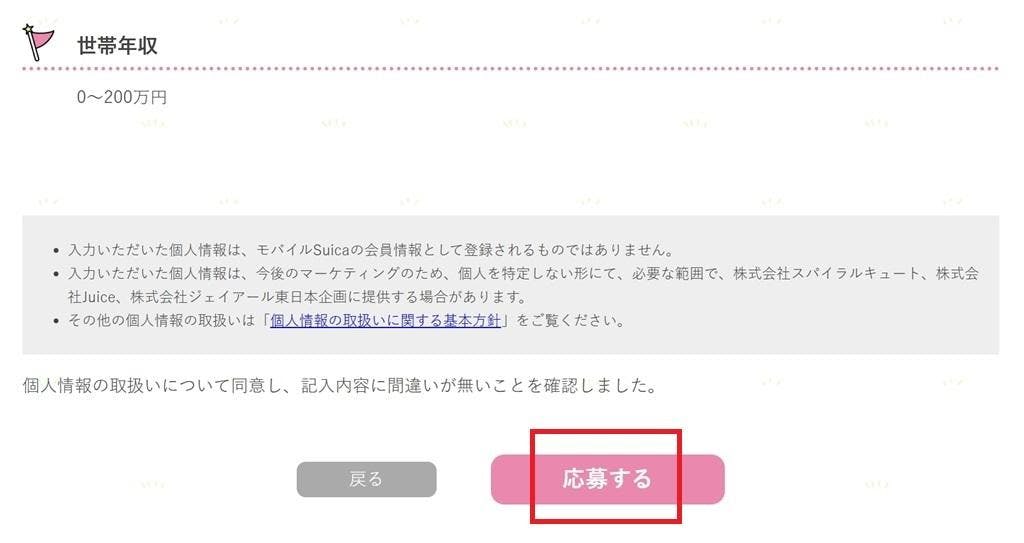Click the pink flag icon beside 世帯年収

(x=39, y=42)
